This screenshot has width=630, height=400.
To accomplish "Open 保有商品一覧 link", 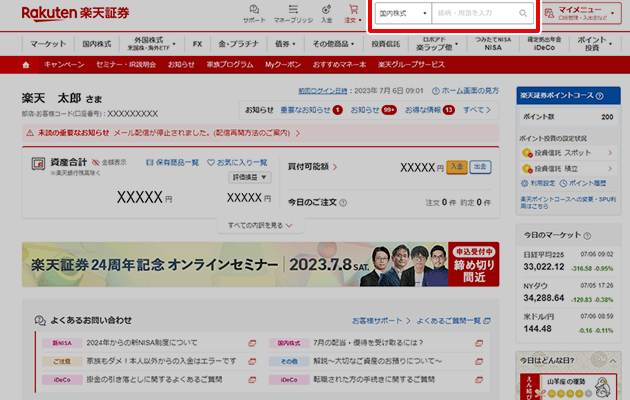I will pos(172,162).
